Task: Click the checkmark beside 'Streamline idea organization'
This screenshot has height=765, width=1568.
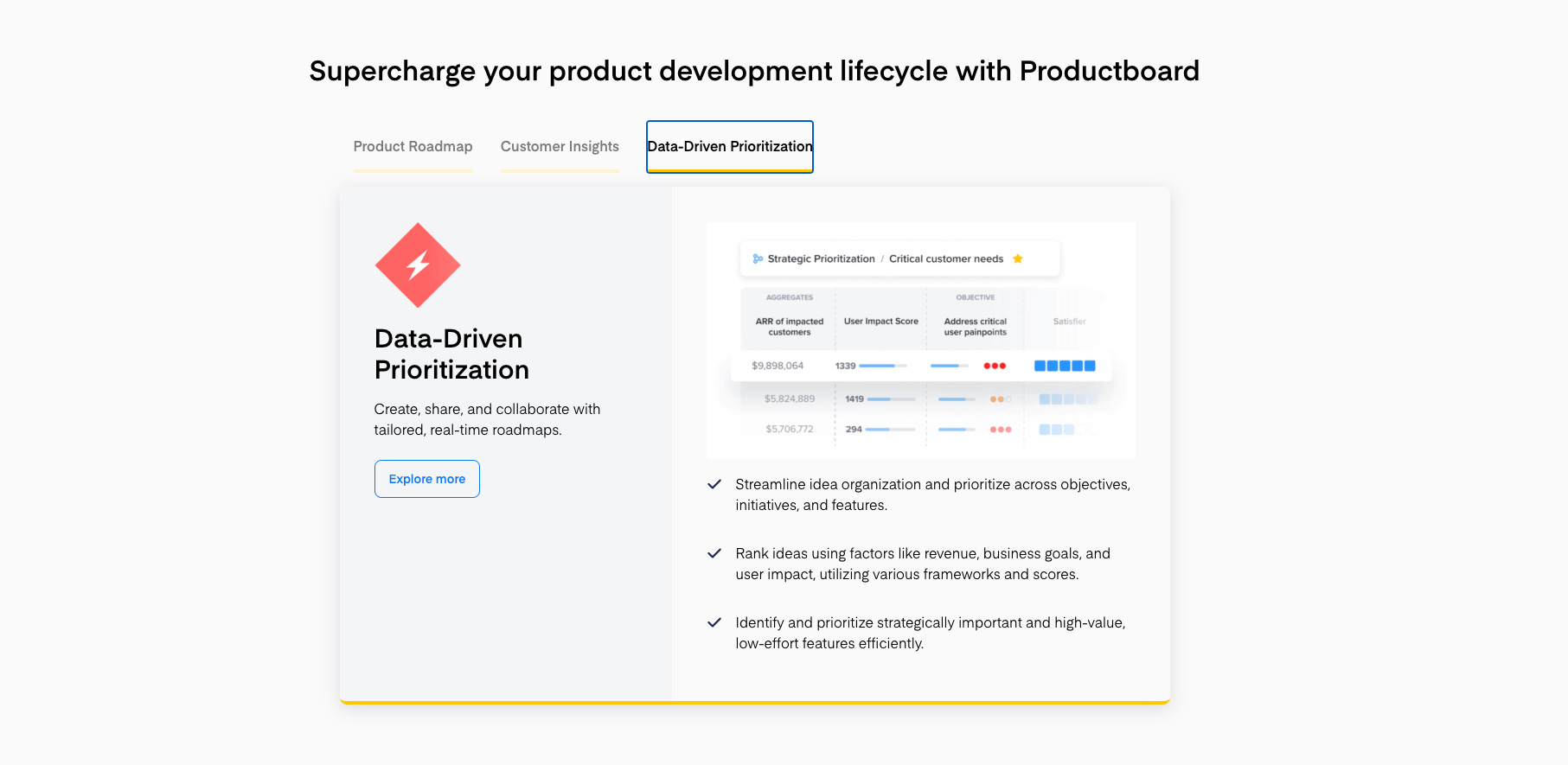Action: 714,484
